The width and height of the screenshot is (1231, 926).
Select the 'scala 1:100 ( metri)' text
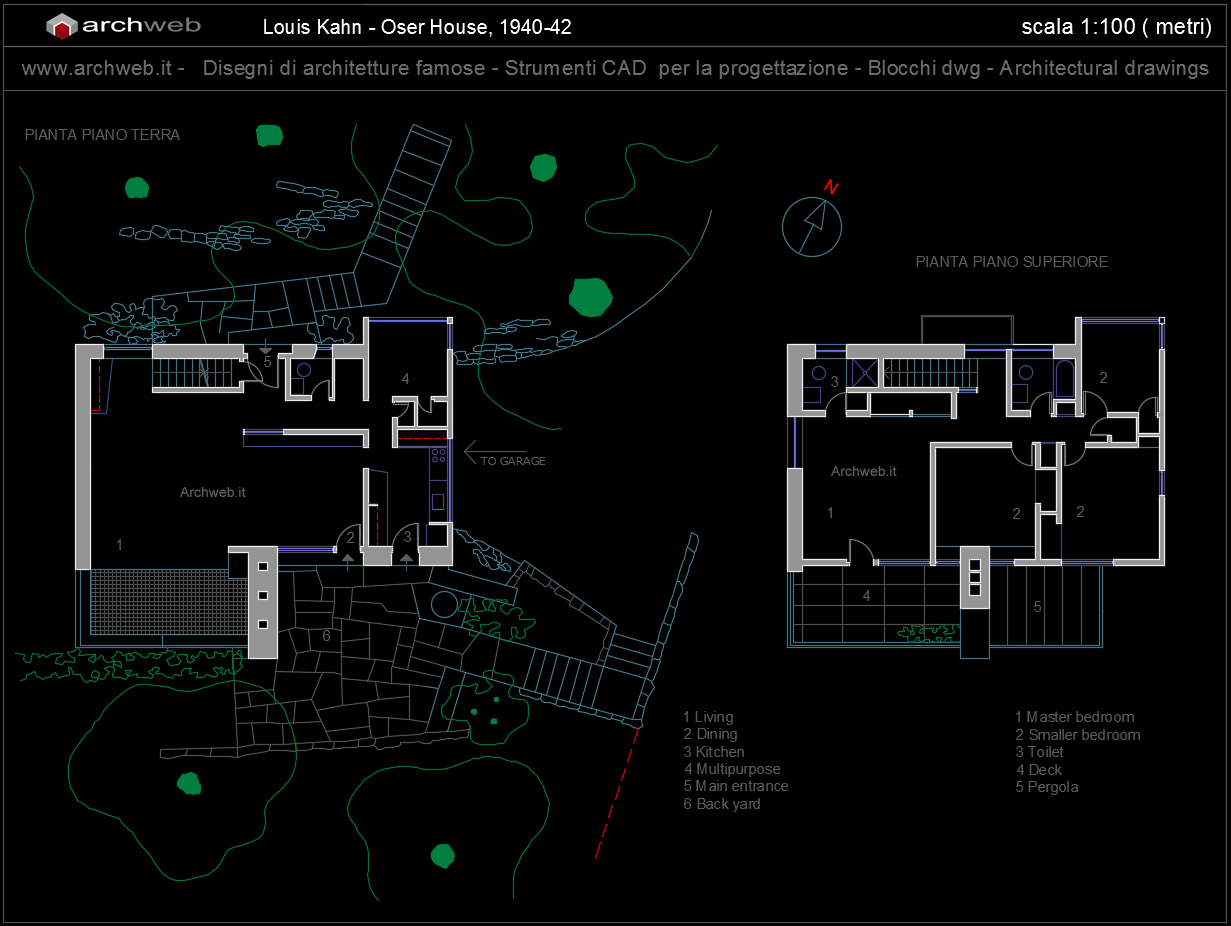1116,27
